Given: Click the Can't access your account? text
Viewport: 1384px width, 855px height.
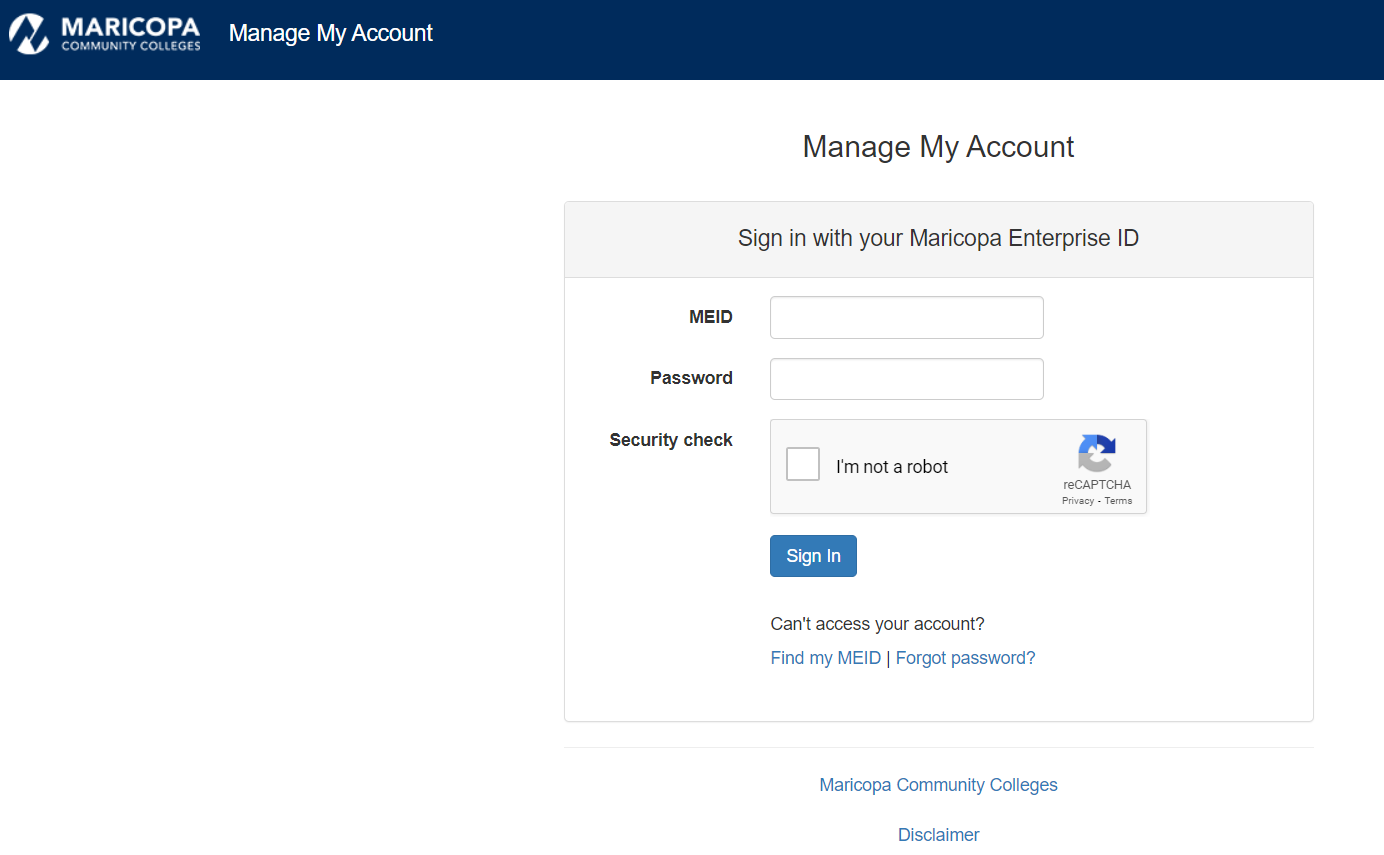Looking at the screenshot, I should click(x=877, y=624).
